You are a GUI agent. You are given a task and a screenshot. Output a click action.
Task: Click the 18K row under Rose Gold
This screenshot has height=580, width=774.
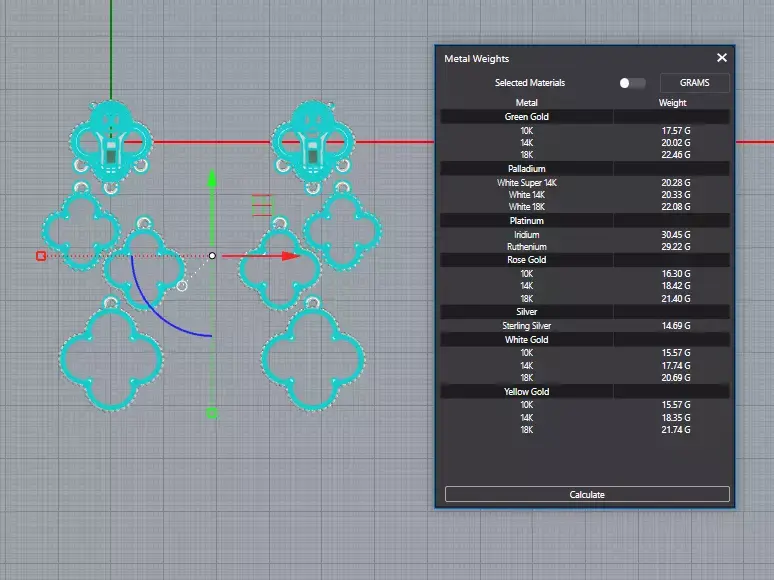(585, 298)
